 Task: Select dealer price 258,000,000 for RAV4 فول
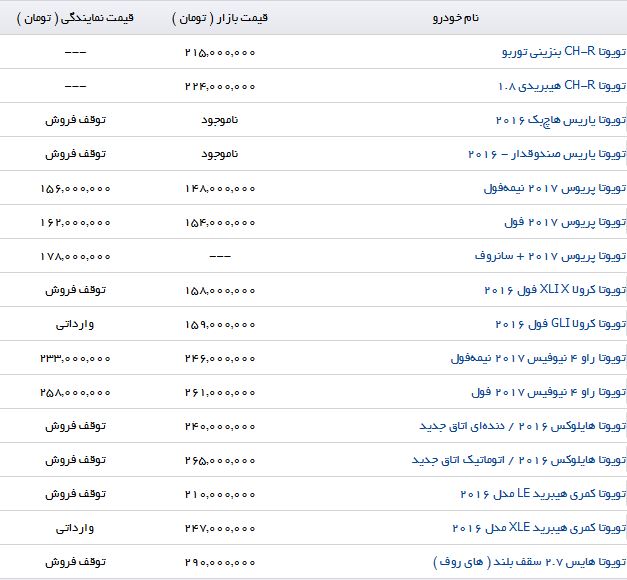(75, 392)
